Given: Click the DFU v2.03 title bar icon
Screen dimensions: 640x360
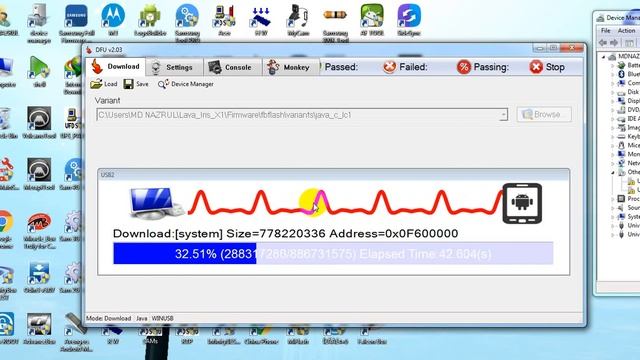Looking at the screenshot, I should (89, 50).
